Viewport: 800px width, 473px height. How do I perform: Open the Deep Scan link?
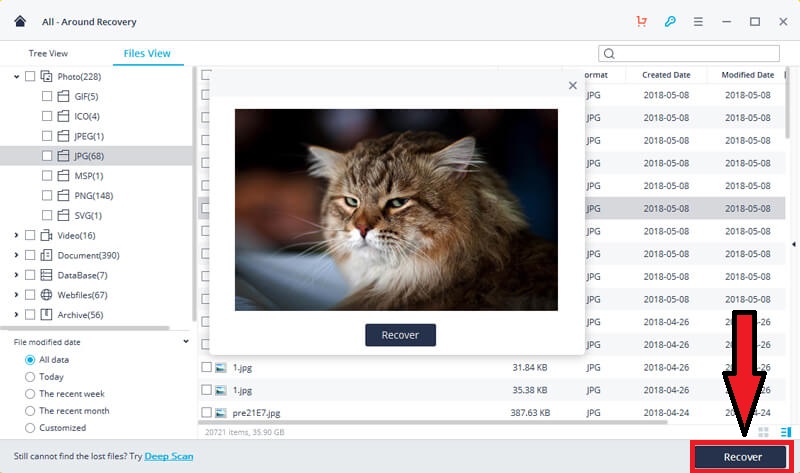[168, 456]
